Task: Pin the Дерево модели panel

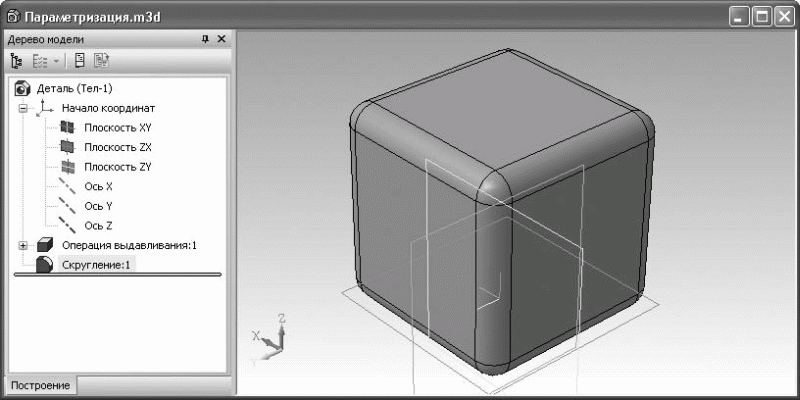Action: [x=205, y=39]
